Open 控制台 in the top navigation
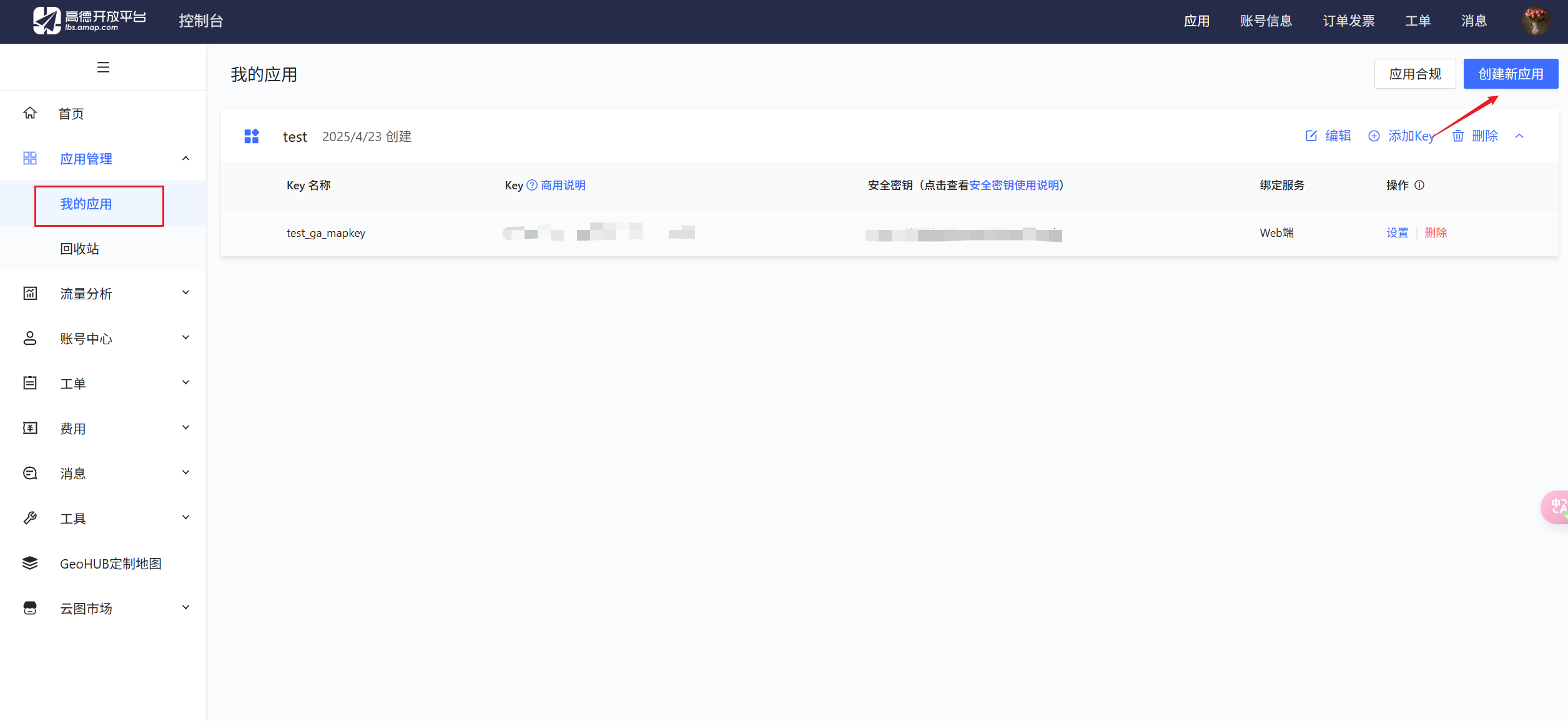This screenshot has width=1568, height=721. pyautogui.click(x=200, y=20)
